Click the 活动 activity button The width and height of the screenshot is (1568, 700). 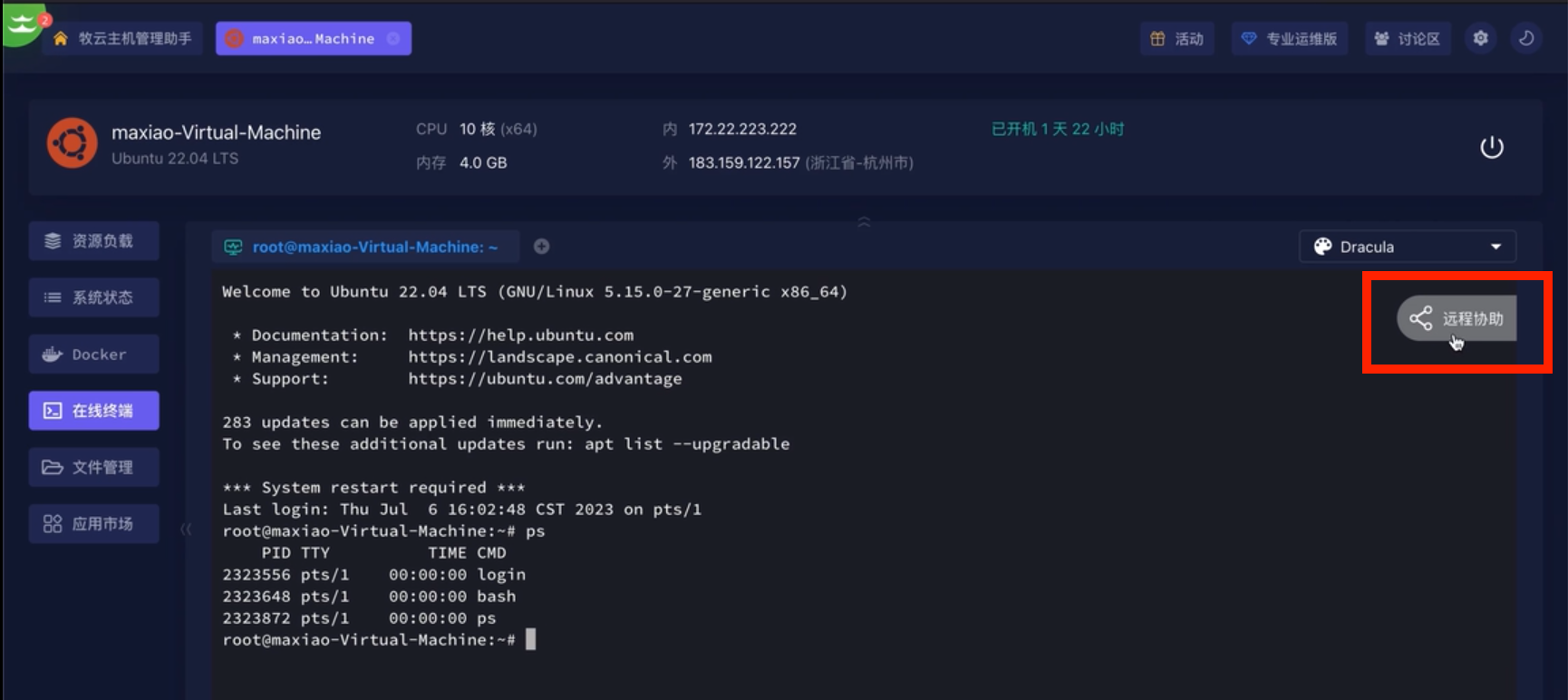(x=1176, y=39)
